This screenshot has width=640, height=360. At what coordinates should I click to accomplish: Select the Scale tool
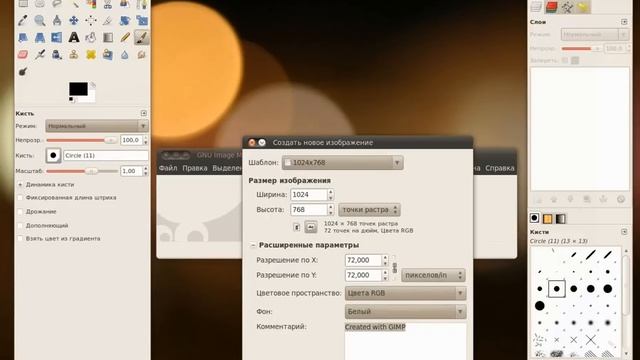142,20
